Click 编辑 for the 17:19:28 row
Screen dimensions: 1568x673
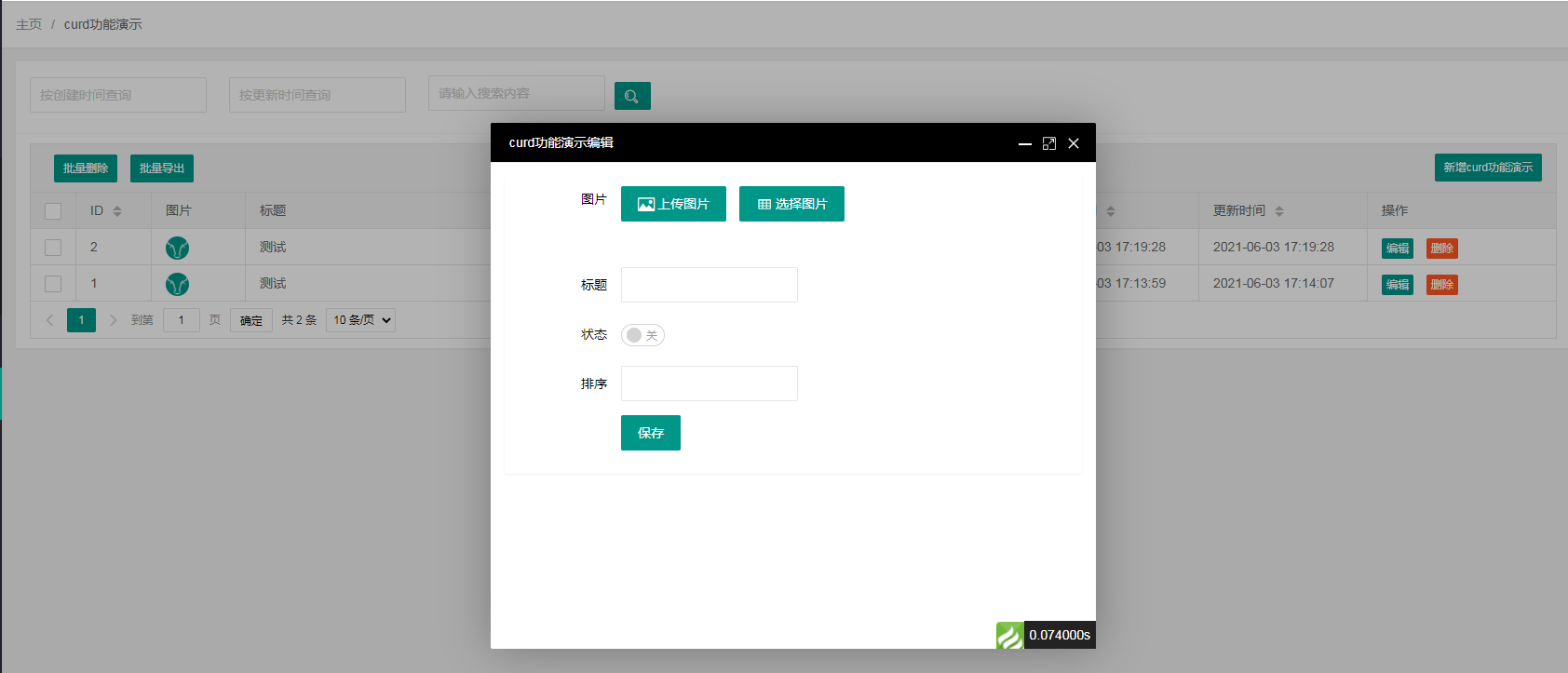(1398, 249)
